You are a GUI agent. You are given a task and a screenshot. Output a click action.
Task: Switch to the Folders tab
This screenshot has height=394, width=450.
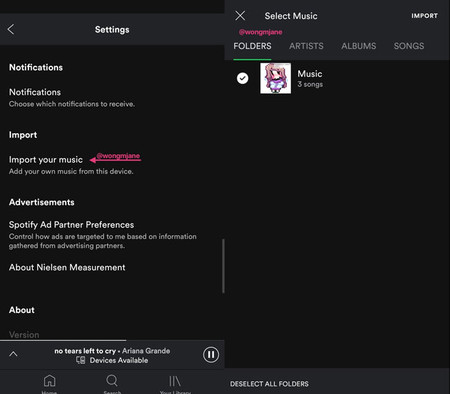tap(252, 46)
